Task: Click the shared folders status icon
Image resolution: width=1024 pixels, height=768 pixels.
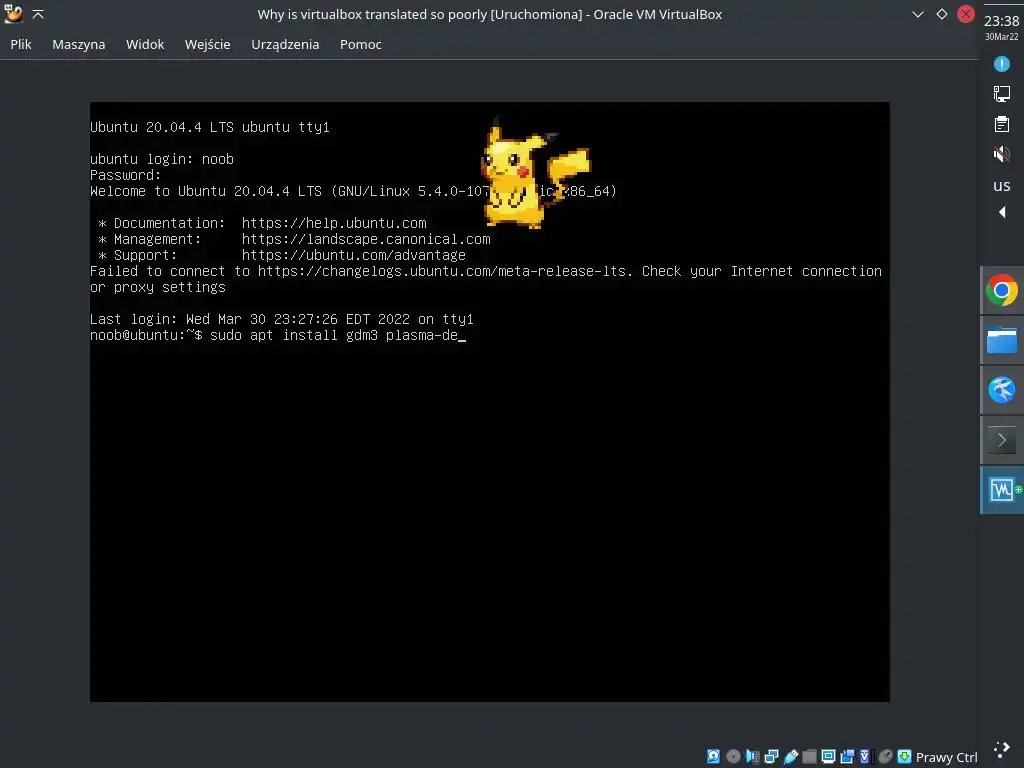Action: [x=809, y=757]
